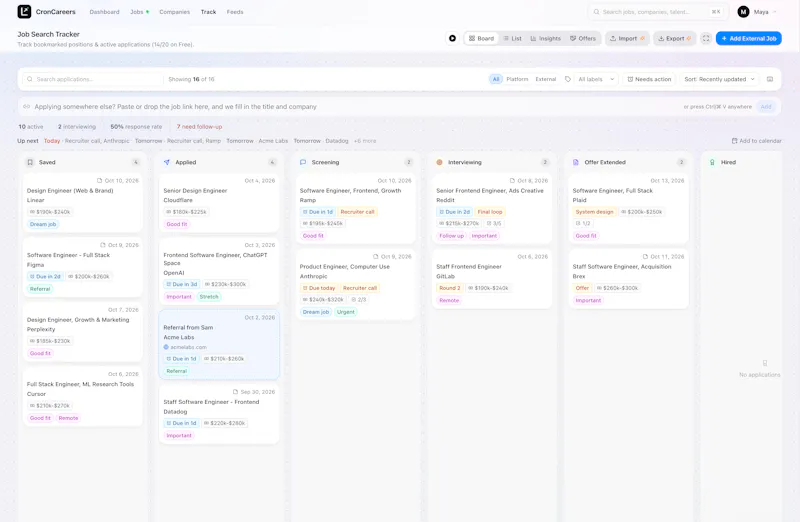This screenshot has width=800, height=522.
Task: Open the All labels dropdown
Action: [596, 79]
